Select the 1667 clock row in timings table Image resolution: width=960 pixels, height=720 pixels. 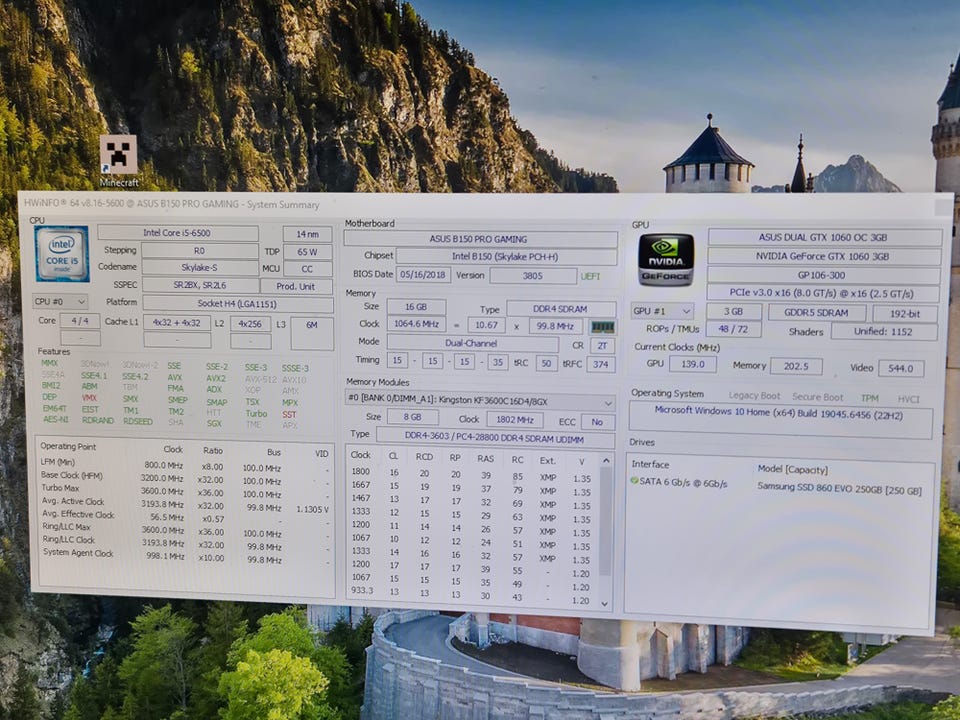471,487
